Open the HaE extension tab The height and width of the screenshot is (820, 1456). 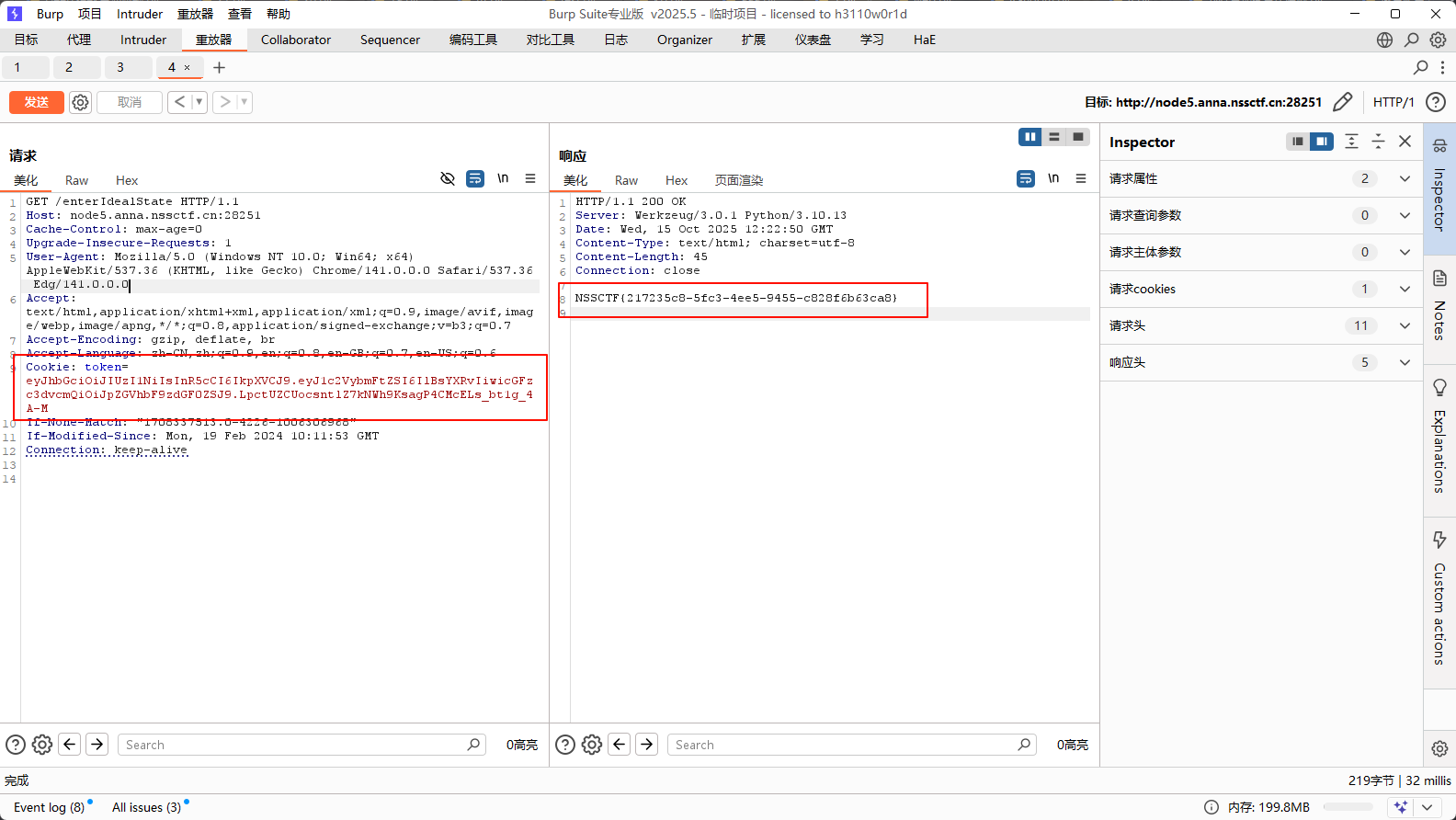925,40
